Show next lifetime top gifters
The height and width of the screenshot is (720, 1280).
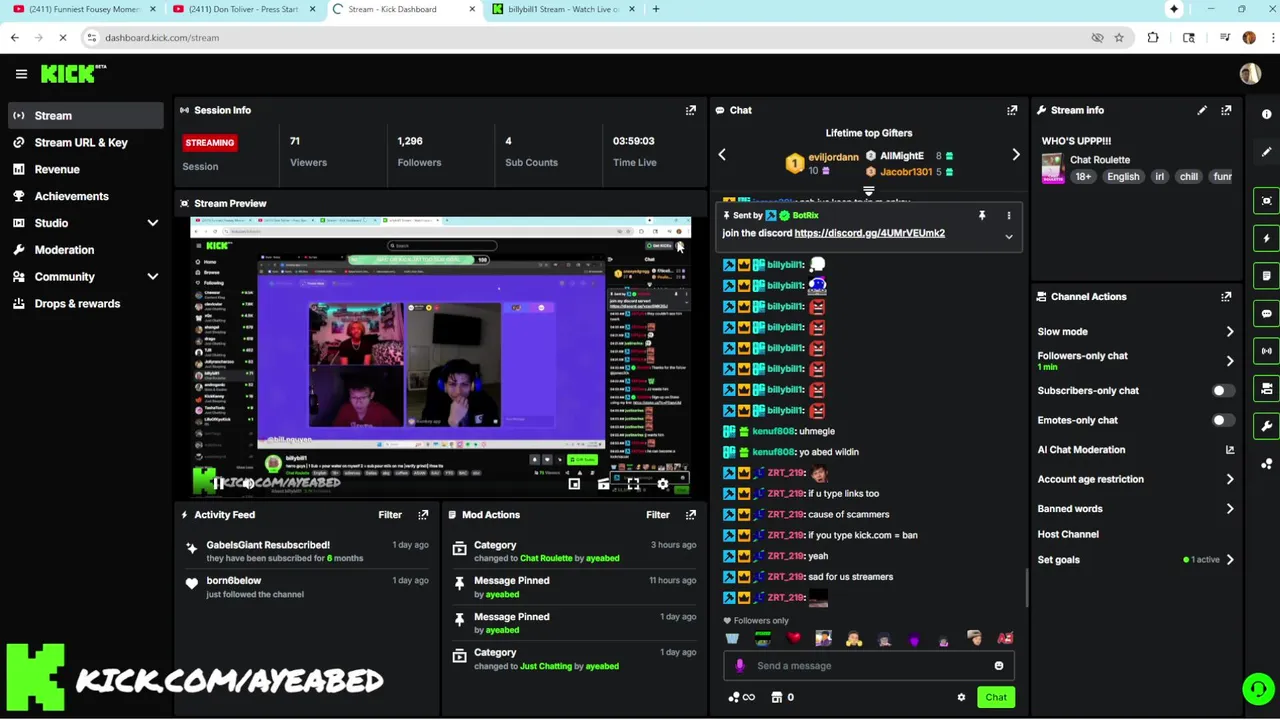click(x=1016, y=155)
